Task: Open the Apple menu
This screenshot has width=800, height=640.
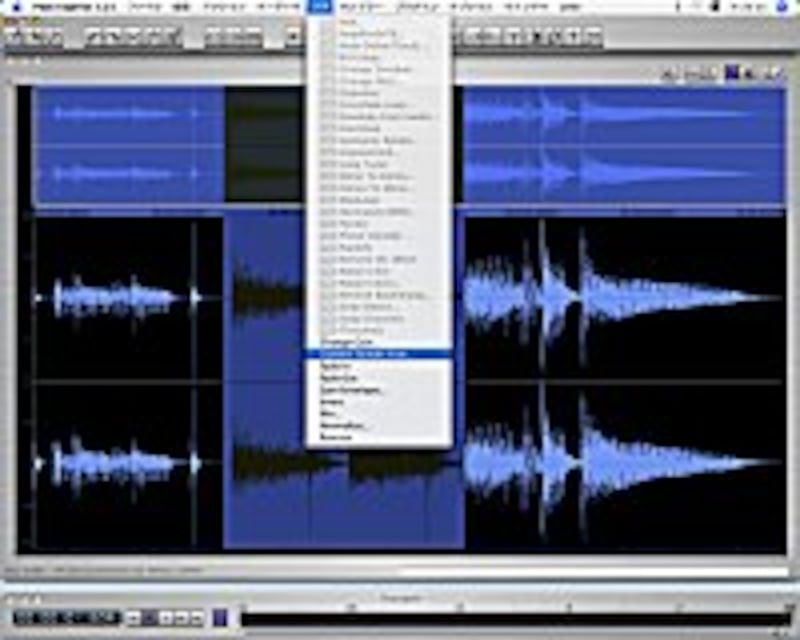Action: pyautogui.click(x=16, y=7)
